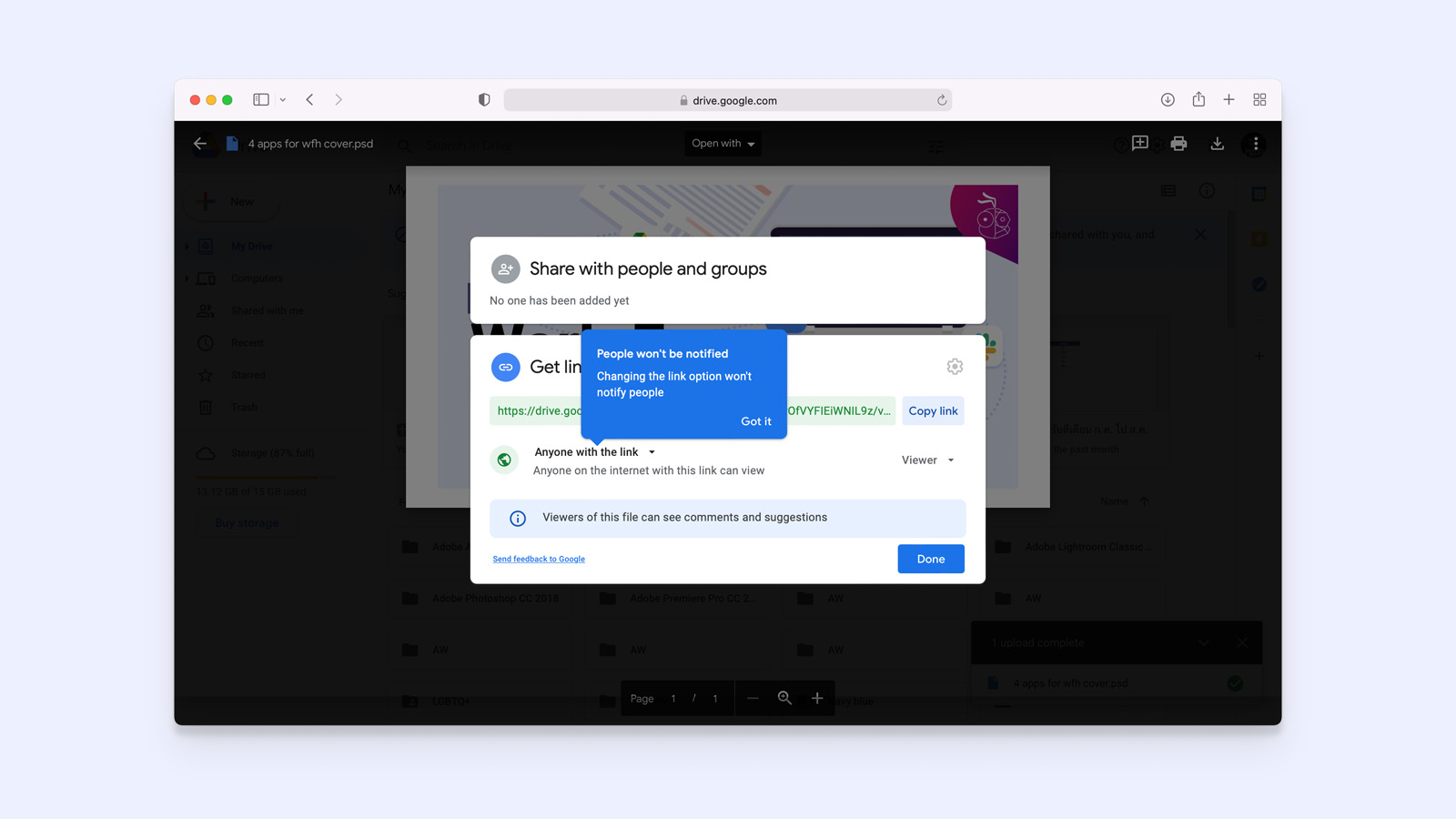The width and height of the screenshot is (1456, 819).
Task: Click the blue Done button
Action: [930, 559]
